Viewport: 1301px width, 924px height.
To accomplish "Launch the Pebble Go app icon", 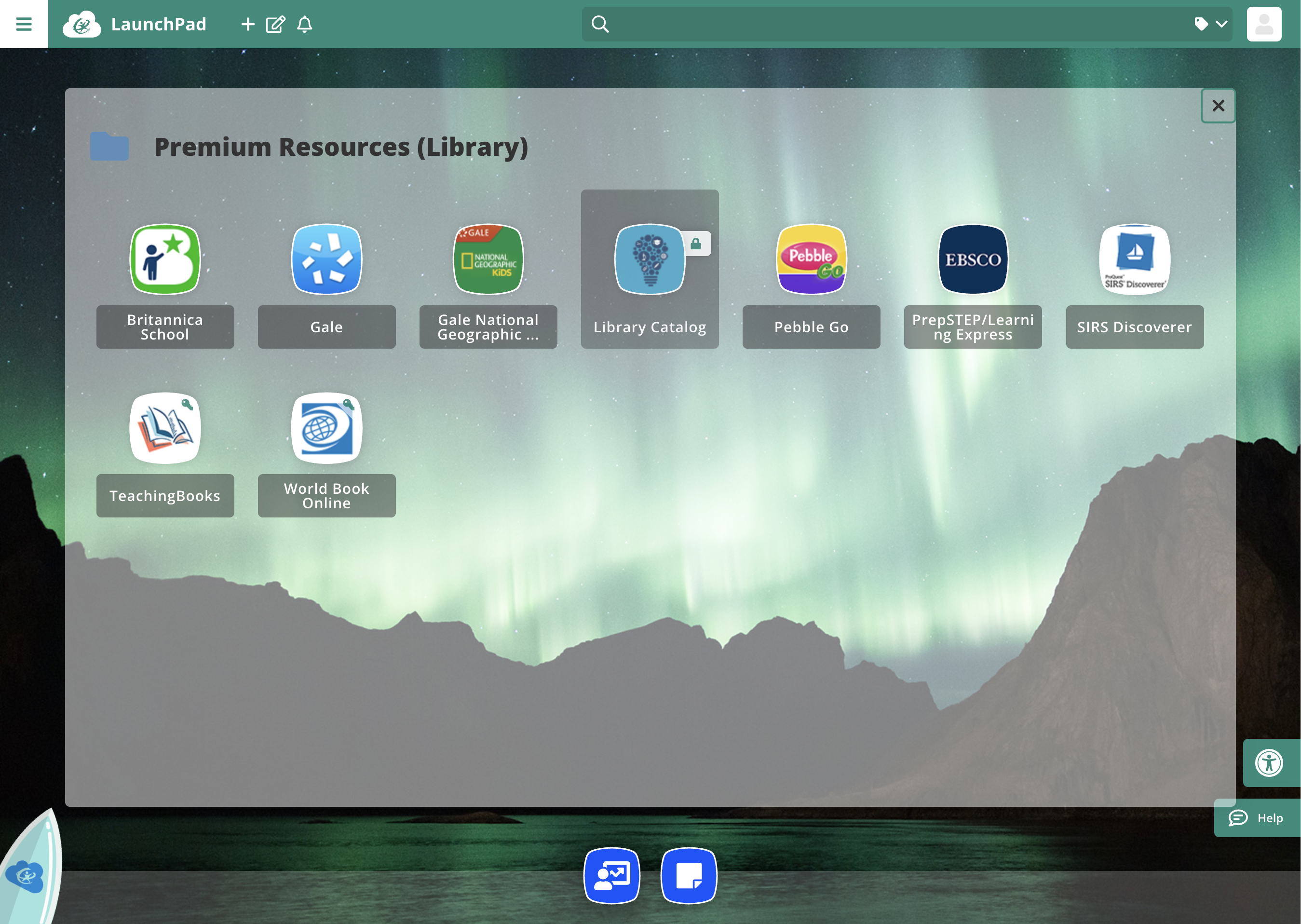I will pos(811,259).
